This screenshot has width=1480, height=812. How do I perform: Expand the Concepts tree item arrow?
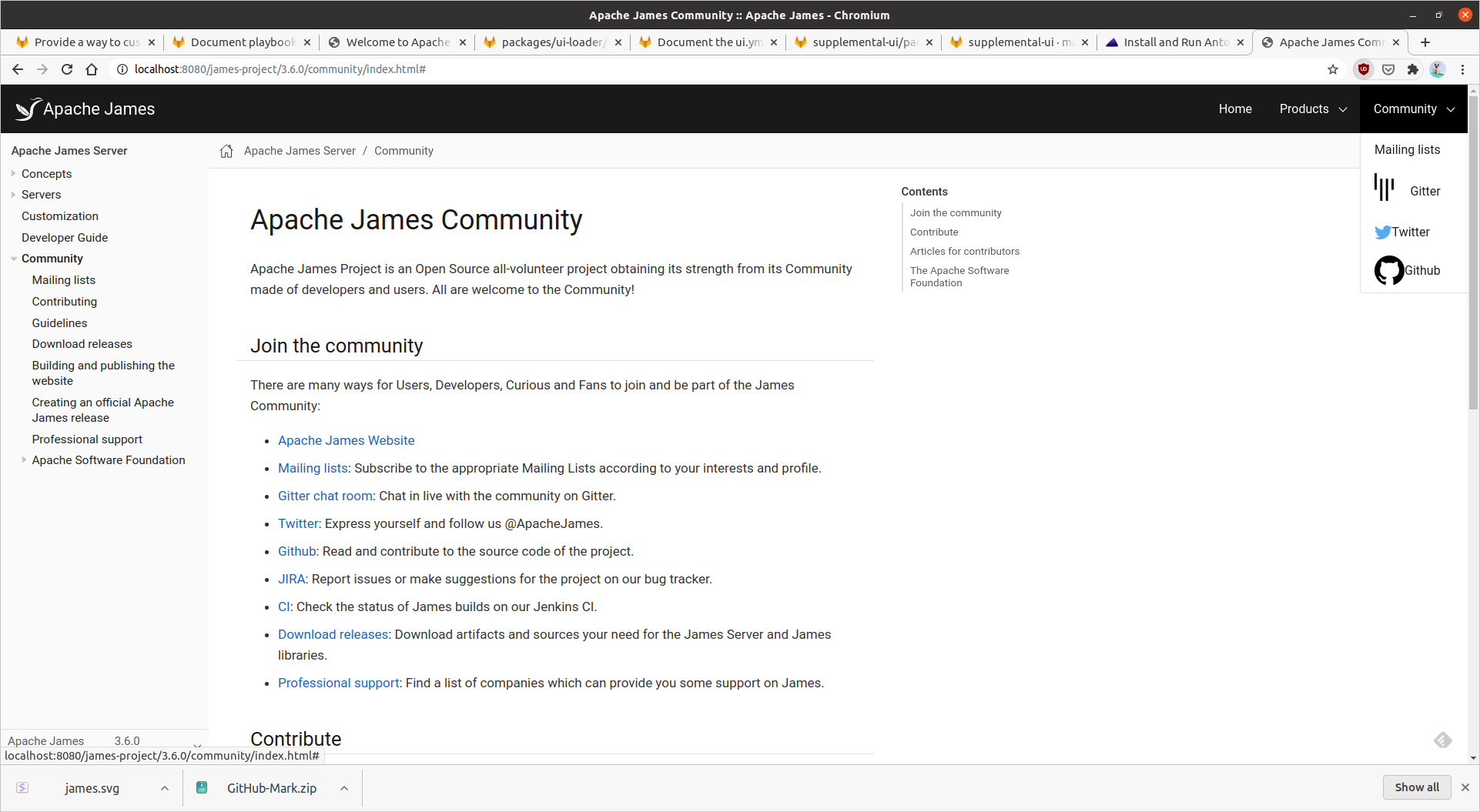(x=13, y=173)
